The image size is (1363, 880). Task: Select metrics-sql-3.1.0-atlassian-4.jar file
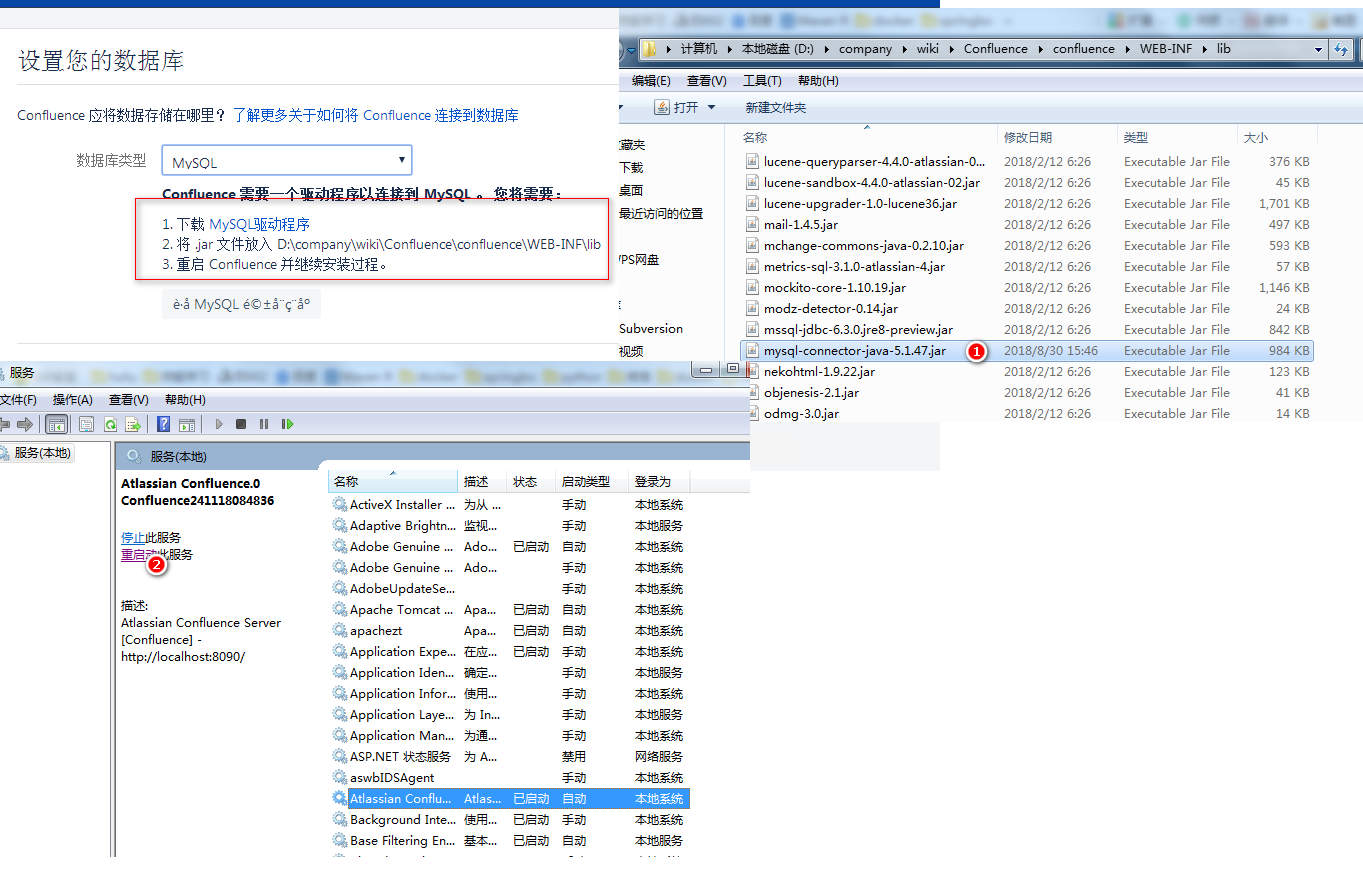(1027, 267)
